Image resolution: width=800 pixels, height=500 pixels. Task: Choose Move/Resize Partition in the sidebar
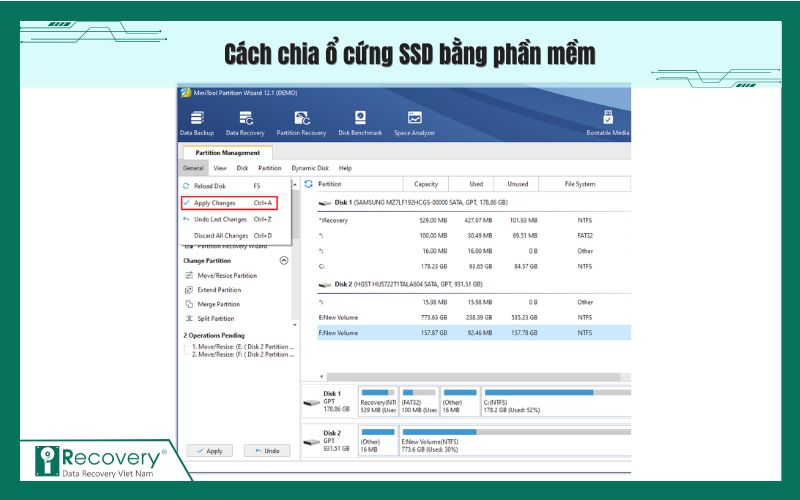coord(227,276)
